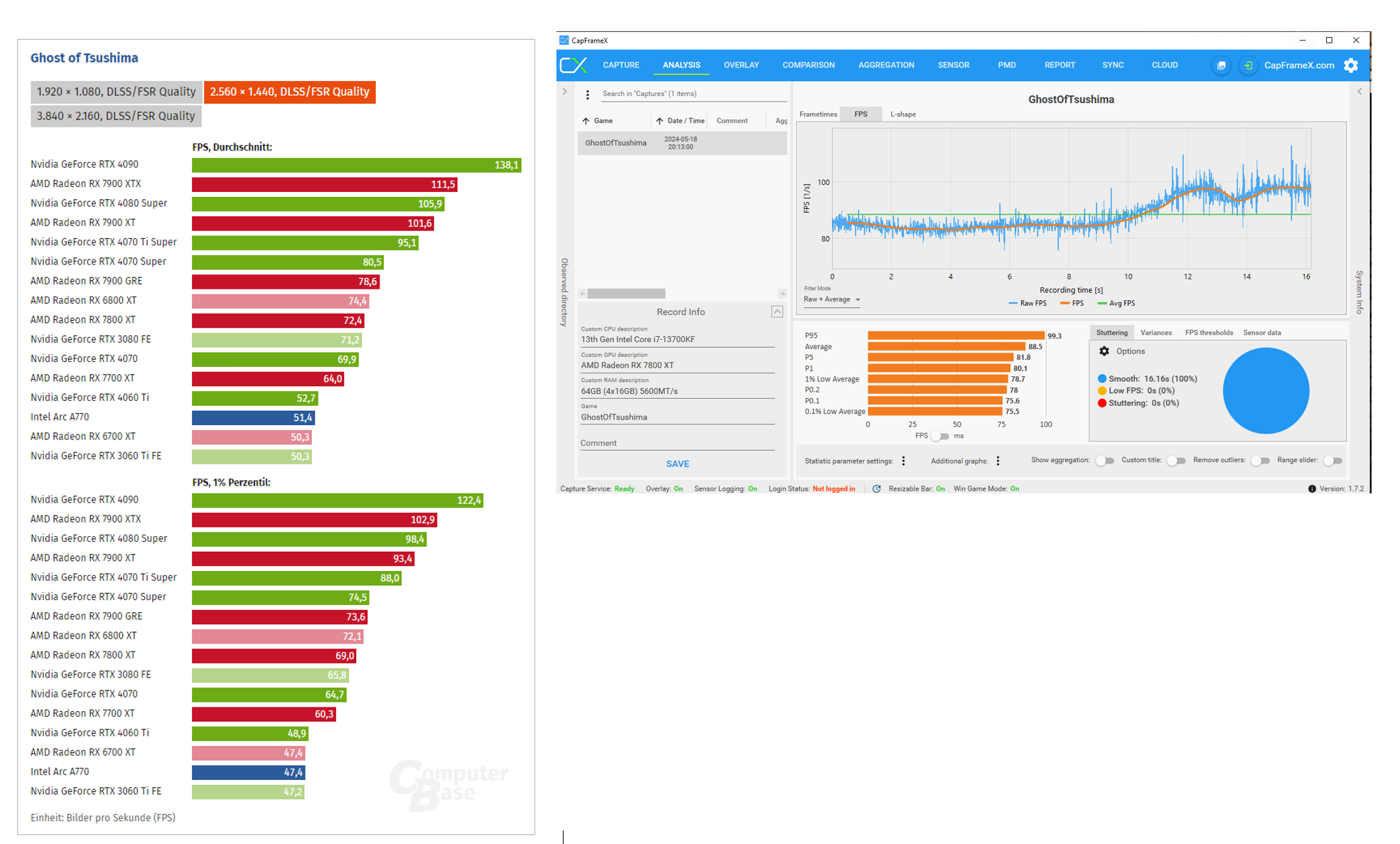Open the Sensor data tab
Image resolution: width=1400 pixels, height=844 pixels.
click(1262, 333)
